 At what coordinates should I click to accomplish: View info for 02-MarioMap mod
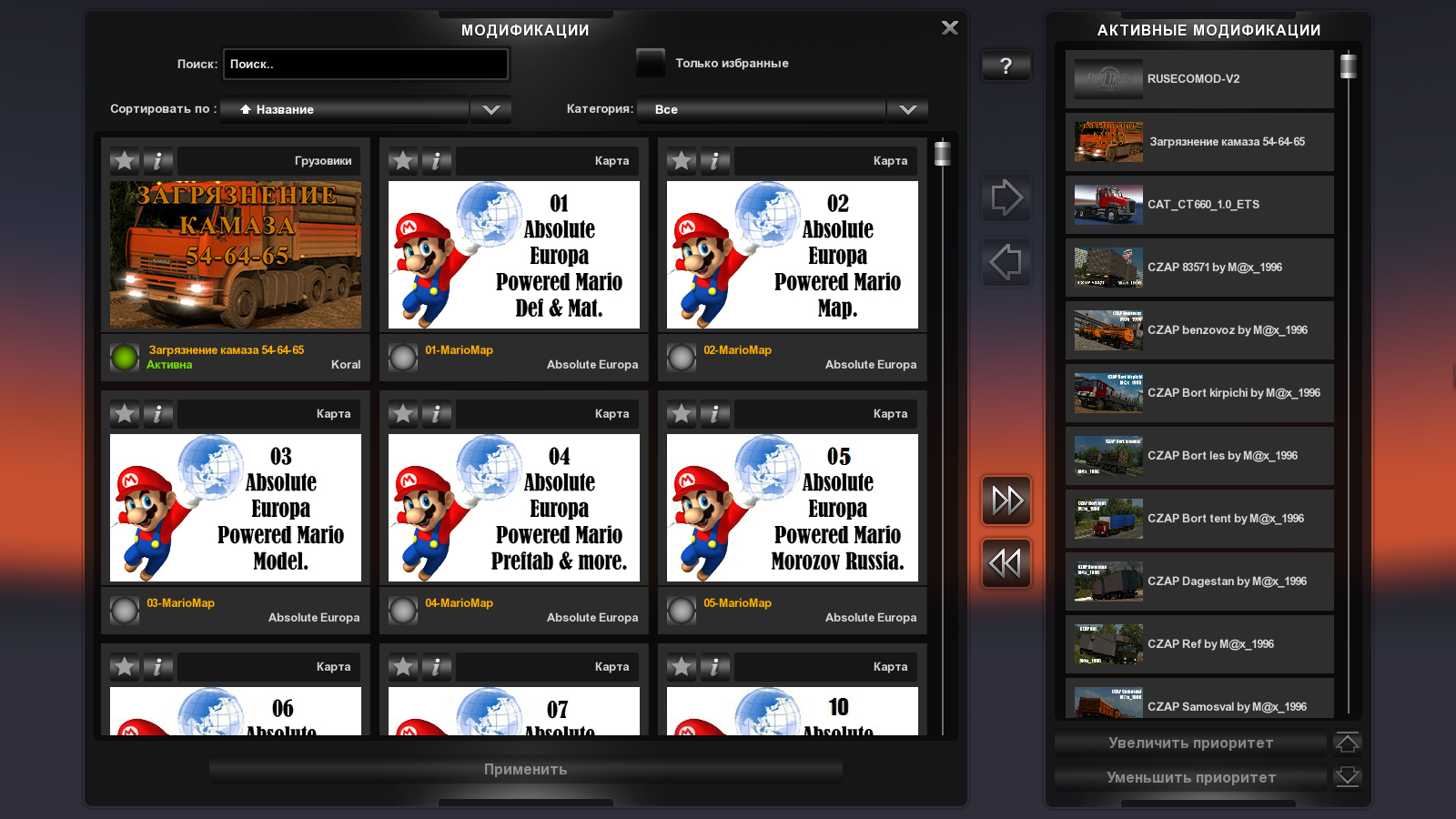click(x=715, y=161)
